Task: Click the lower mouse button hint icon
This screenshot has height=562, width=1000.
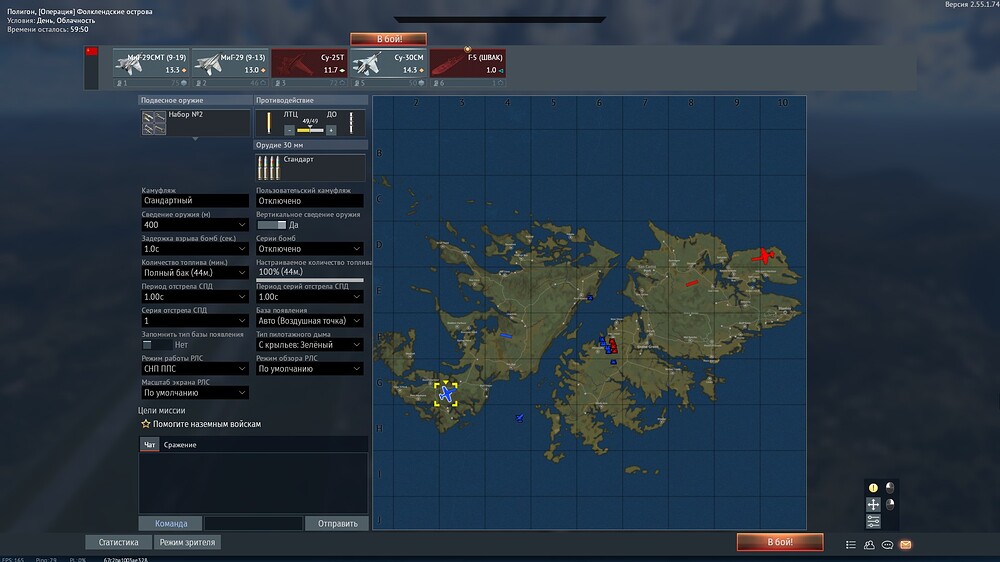Action: point(890,505)
